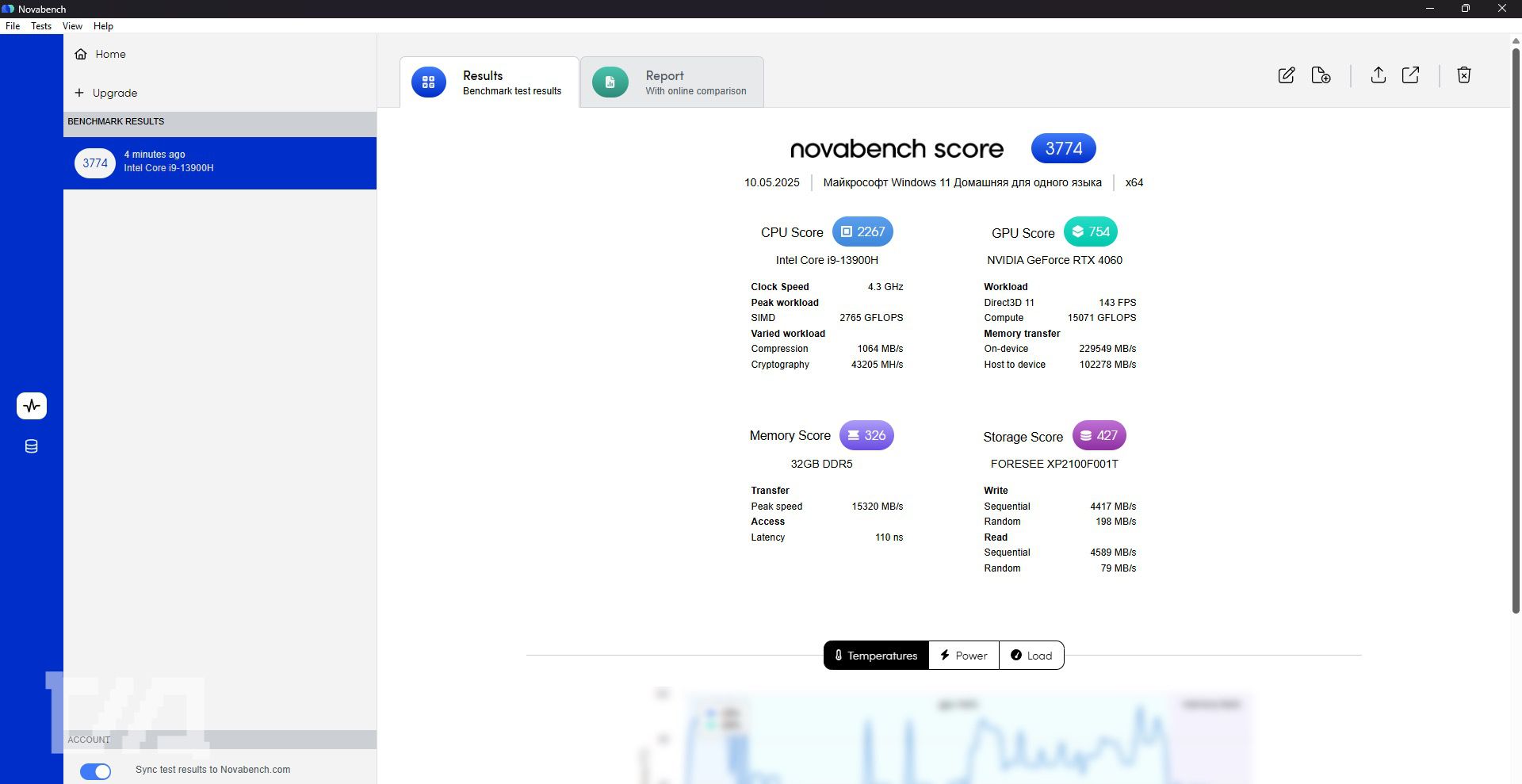Viewport: 1522px width, 784px height.
Task: Toggle Sync test results to Novabench.com
Action: [96, 771]
